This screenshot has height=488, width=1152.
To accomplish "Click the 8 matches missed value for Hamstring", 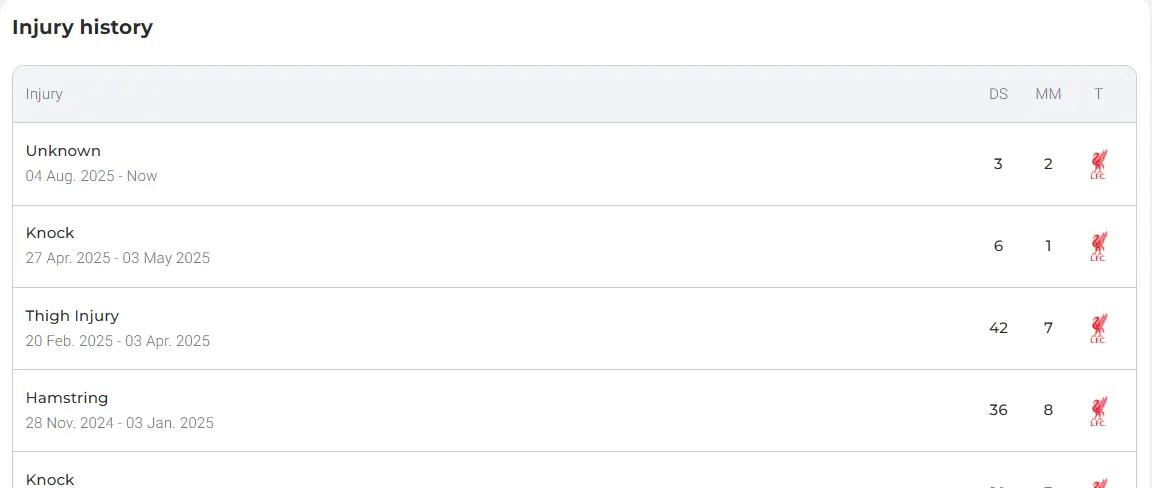I will (x=1048, y=410).
